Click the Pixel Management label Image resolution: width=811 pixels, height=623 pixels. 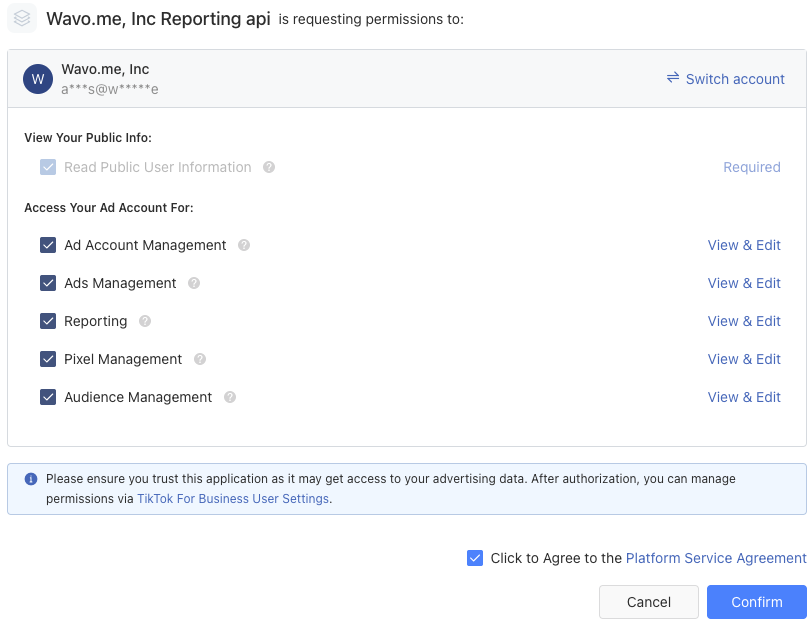pyautogui.click(x=123, y=359)
